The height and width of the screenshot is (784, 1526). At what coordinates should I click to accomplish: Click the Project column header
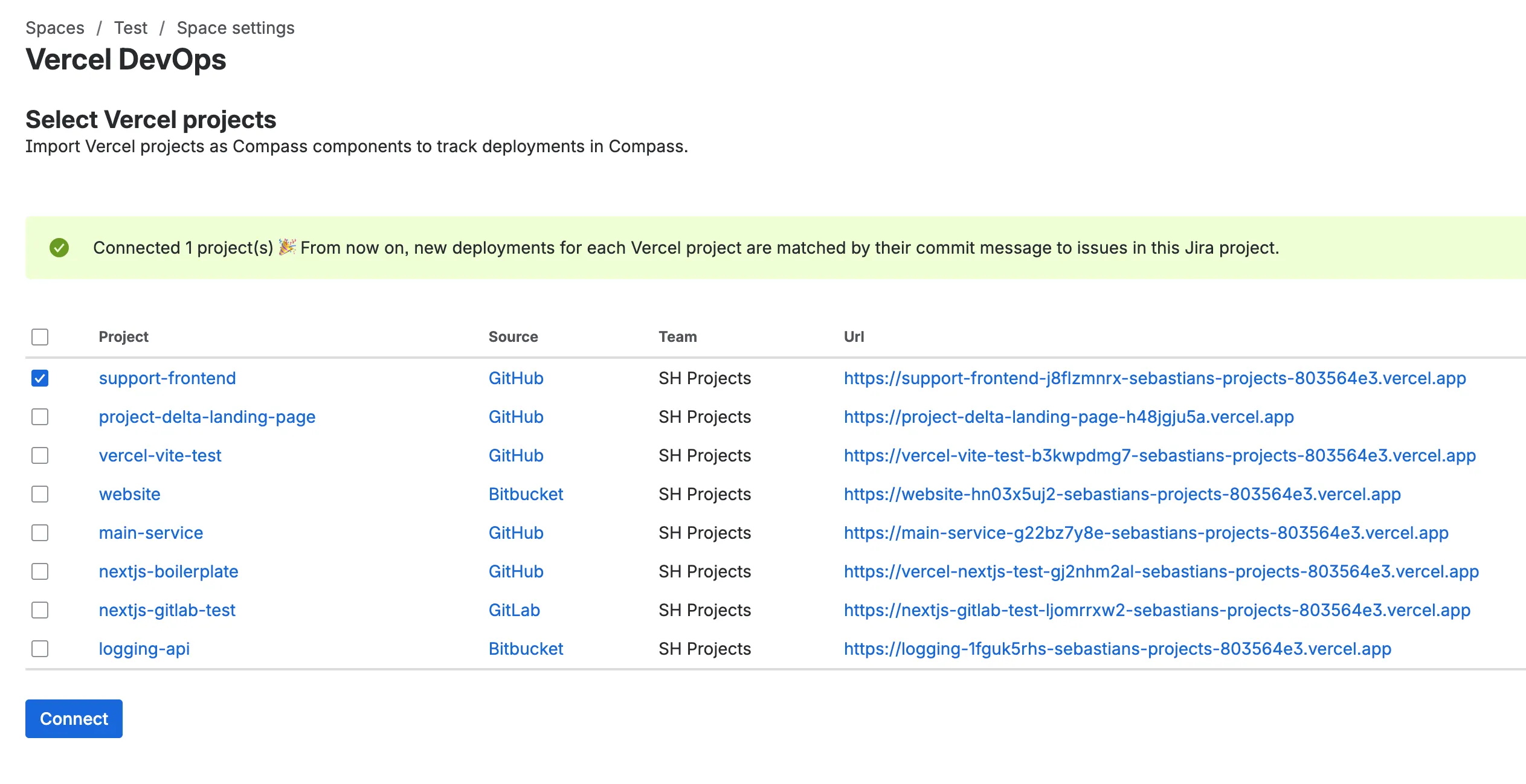pyautogui.click(x=124, y=337)
